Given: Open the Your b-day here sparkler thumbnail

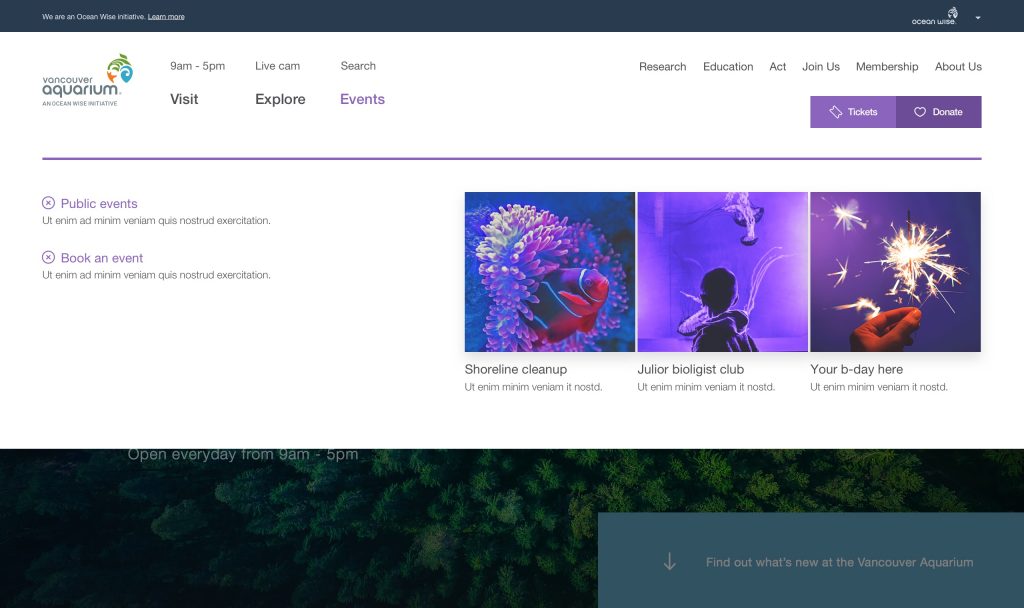Looking at the screenshot, I should 895,272.
